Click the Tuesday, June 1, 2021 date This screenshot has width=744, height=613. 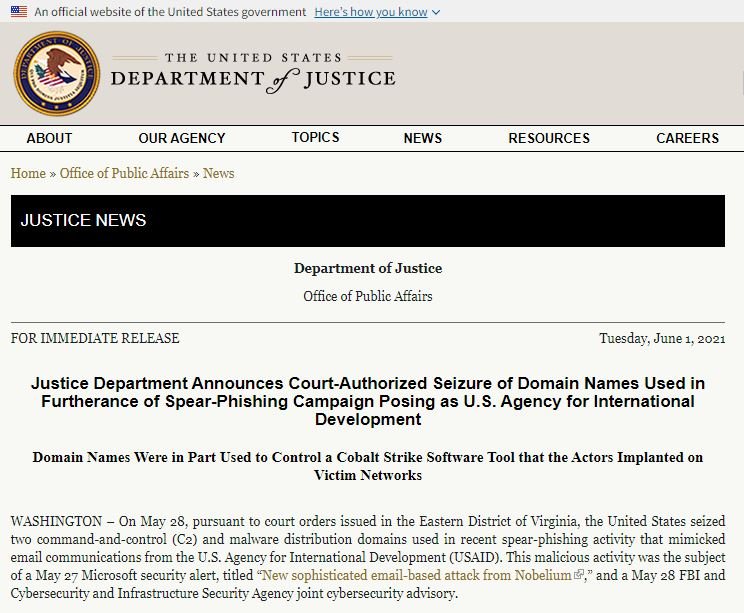(670, 338)
